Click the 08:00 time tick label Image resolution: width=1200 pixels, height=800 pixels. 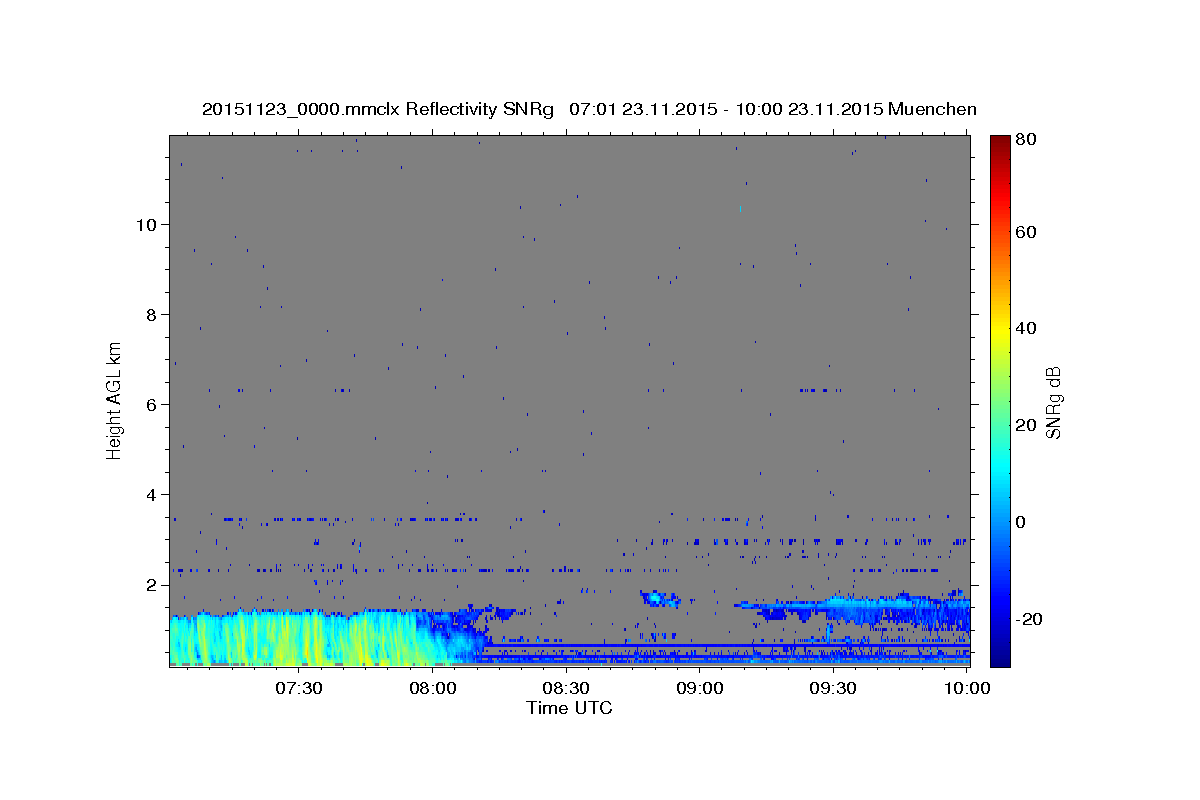433,689
